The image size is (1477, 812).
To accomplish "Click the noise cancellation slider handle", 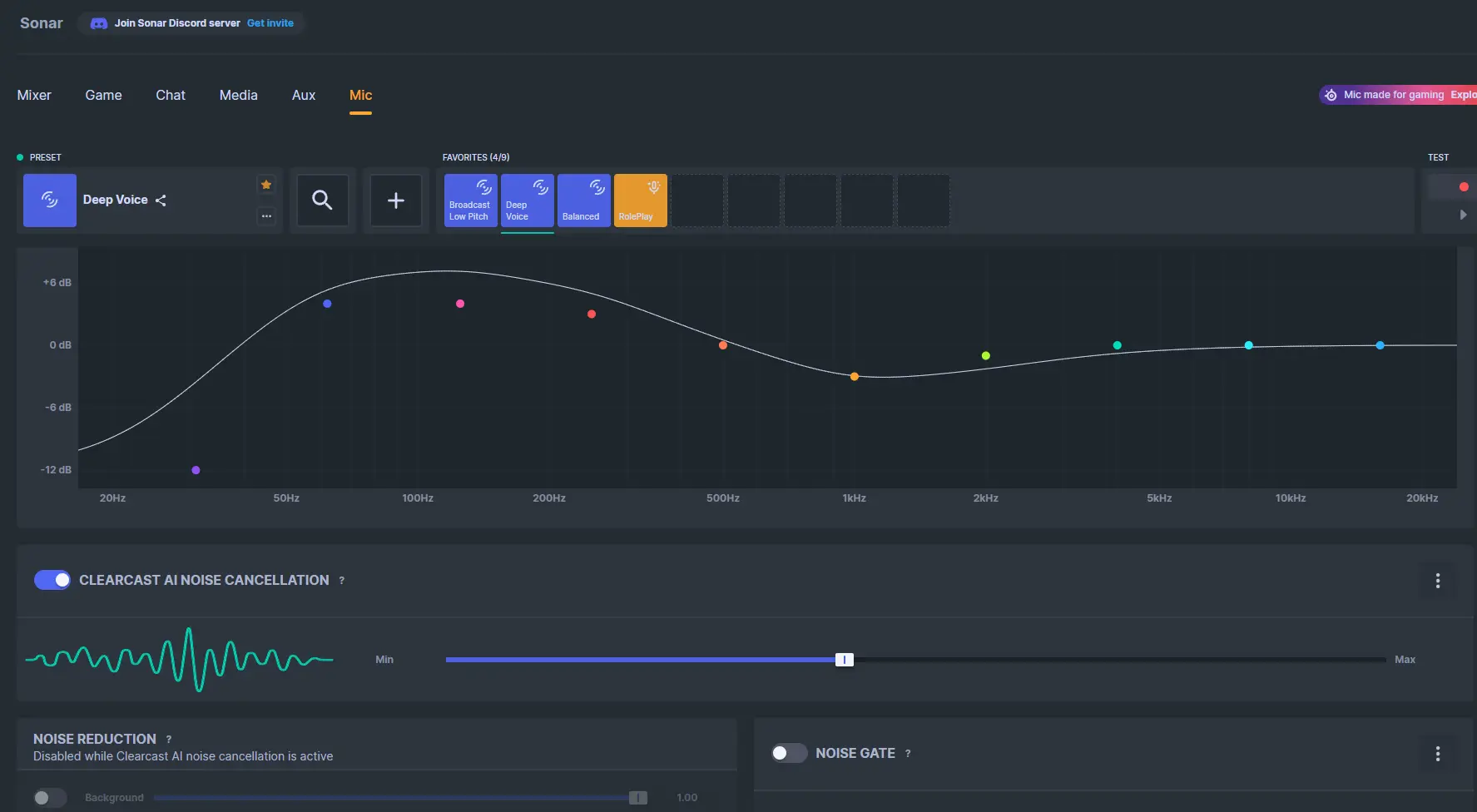I will [x=845, y=660].
